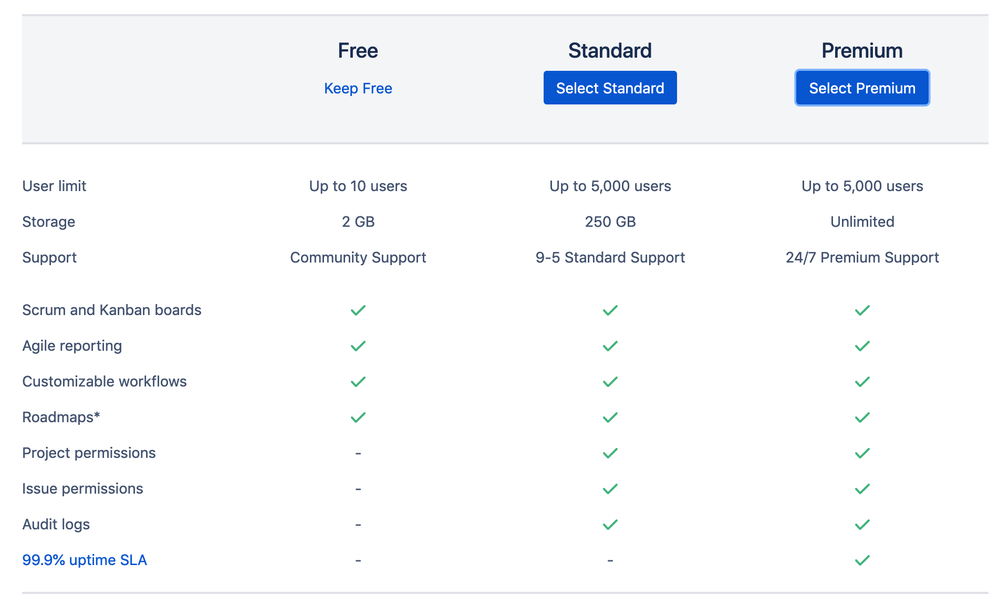Image resolution: width=999 pixels, height=607 pixels.
Task: Click Free plan Roadmaps checkmark
Action: [358, 417]
